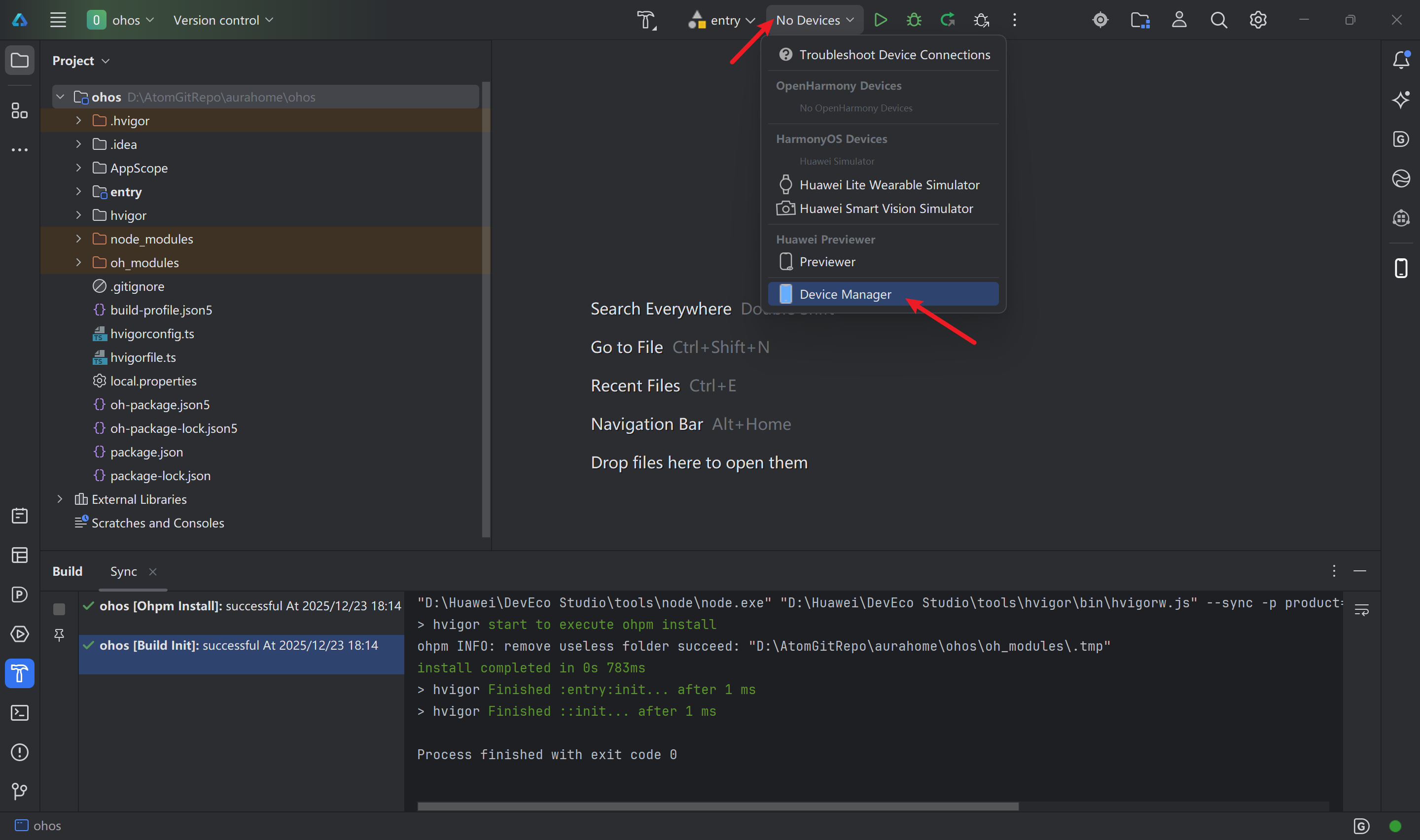Open the Version control dropdown
Viewport: 1420px width, 840px height.
[223, 20]
